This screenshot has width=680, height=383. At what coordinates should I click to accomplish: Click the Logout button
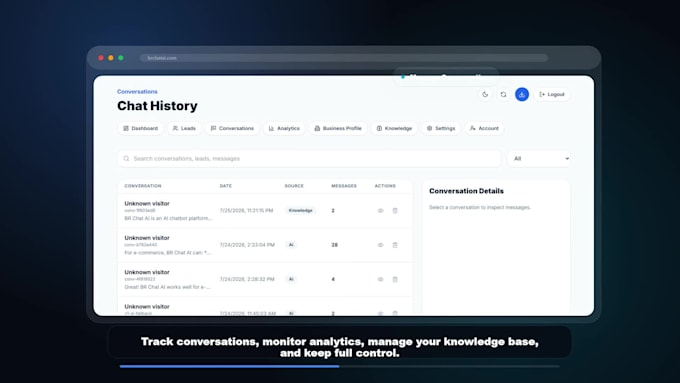[552, 94]
